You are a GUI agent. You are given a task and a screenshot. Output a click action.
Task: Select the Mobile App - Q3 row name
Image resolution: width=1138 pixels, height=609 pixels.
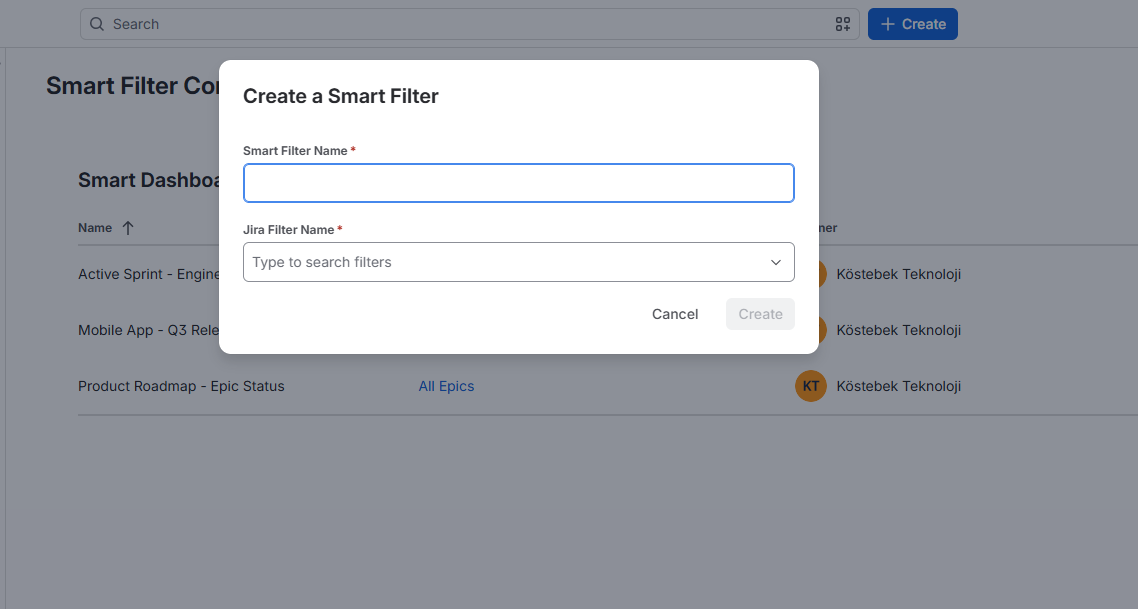(x=149, y=330)
